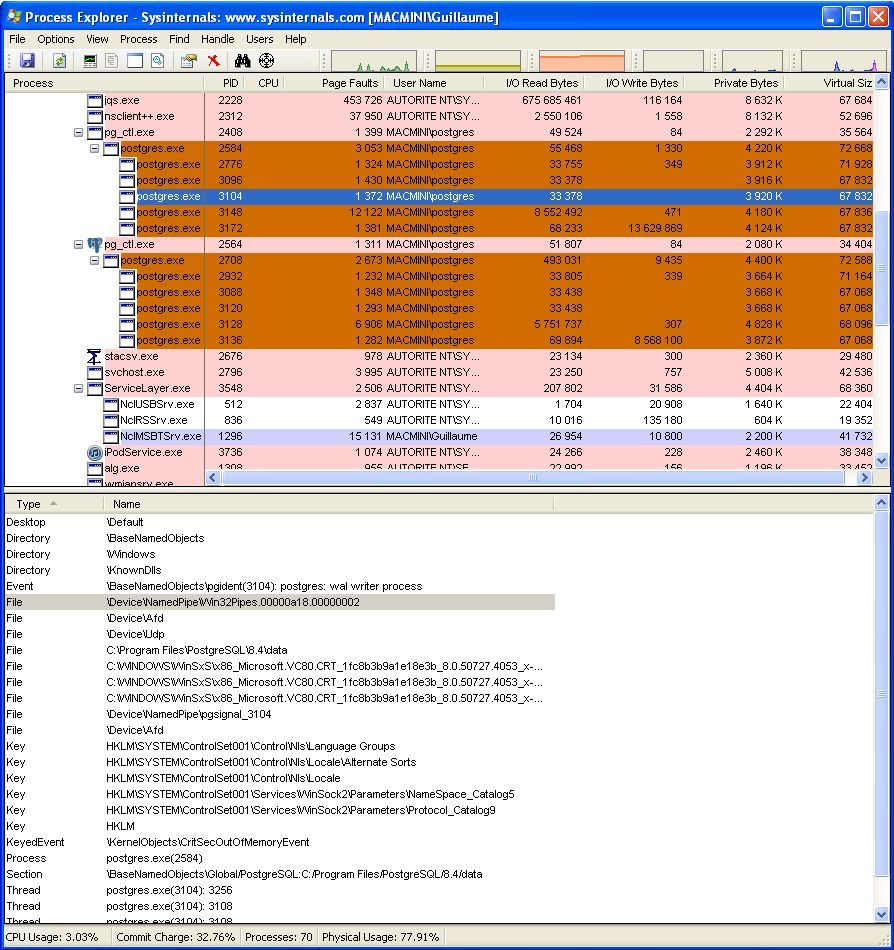Click the Refresh Now toolbar icon
Viewport: 894px width, 950px height.
click(x=59, y=61)
